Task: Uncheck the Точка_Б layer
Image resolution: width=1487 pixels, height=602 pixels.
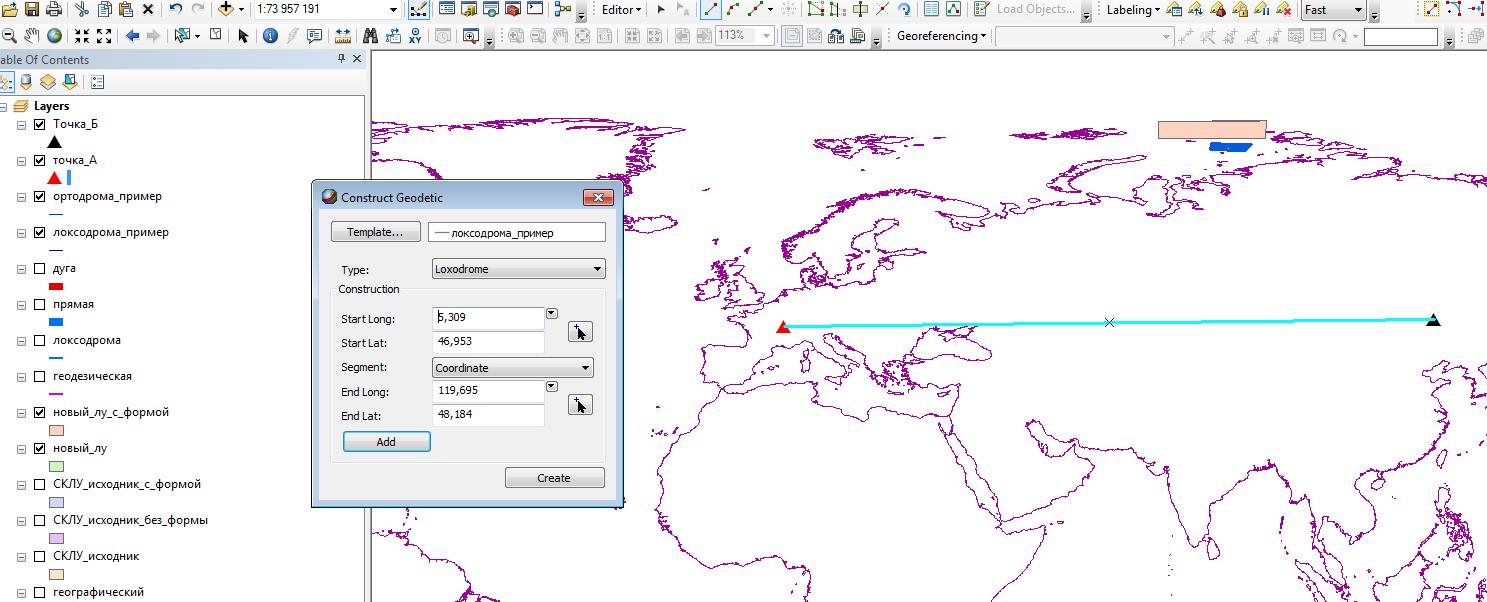Action: click(x=40, y=125)
